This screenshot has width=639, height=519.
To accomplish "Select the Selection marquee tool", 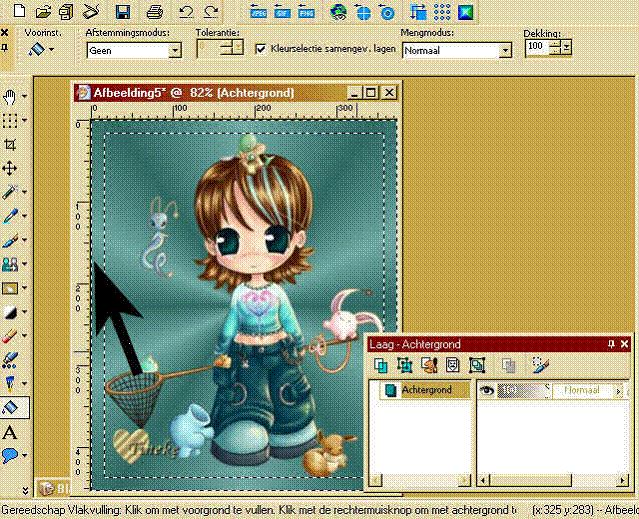I will (10, 121).
